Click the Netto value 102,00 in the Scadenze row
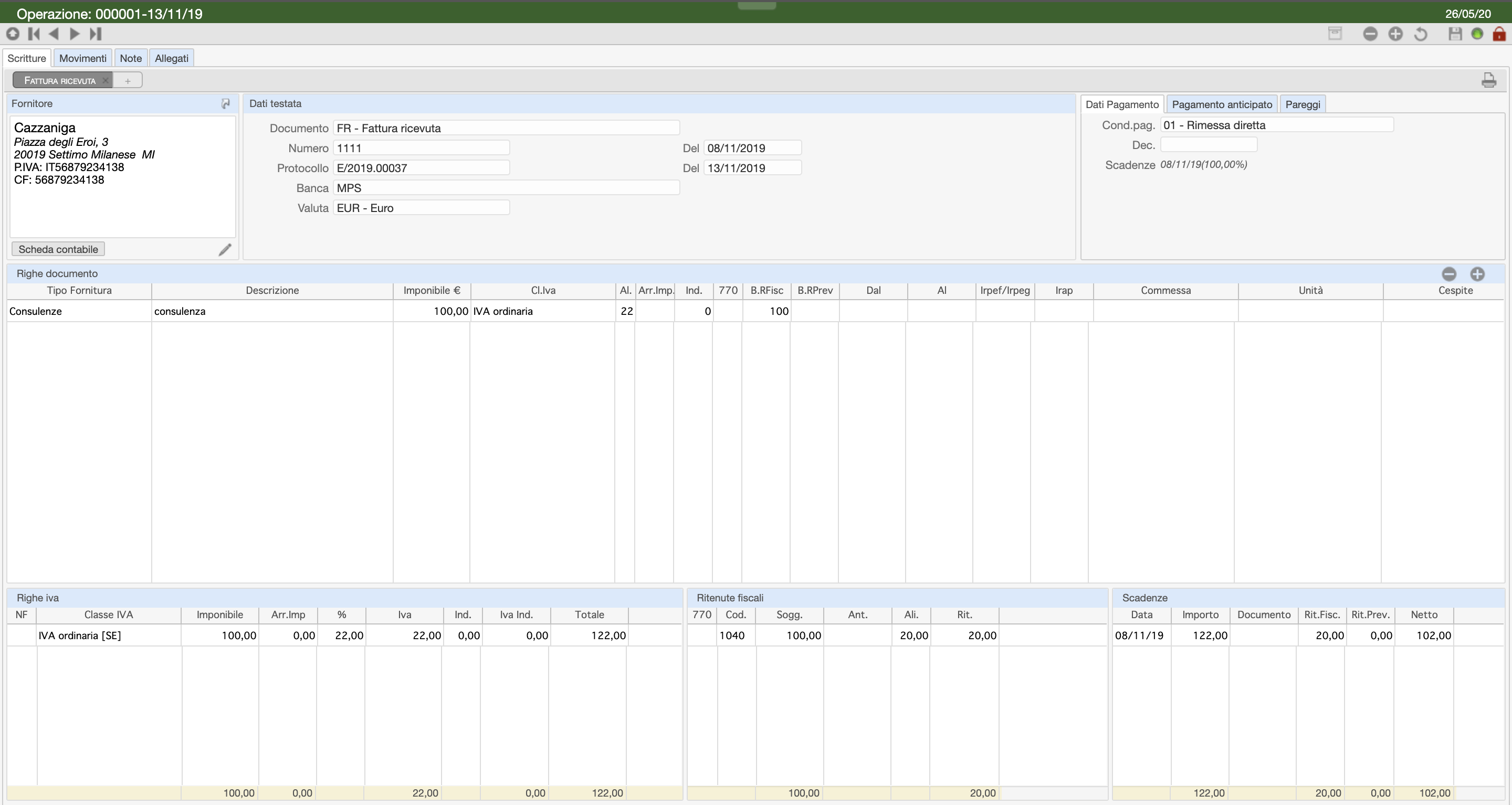1512x805 pixels. (x=1424, y=635)
